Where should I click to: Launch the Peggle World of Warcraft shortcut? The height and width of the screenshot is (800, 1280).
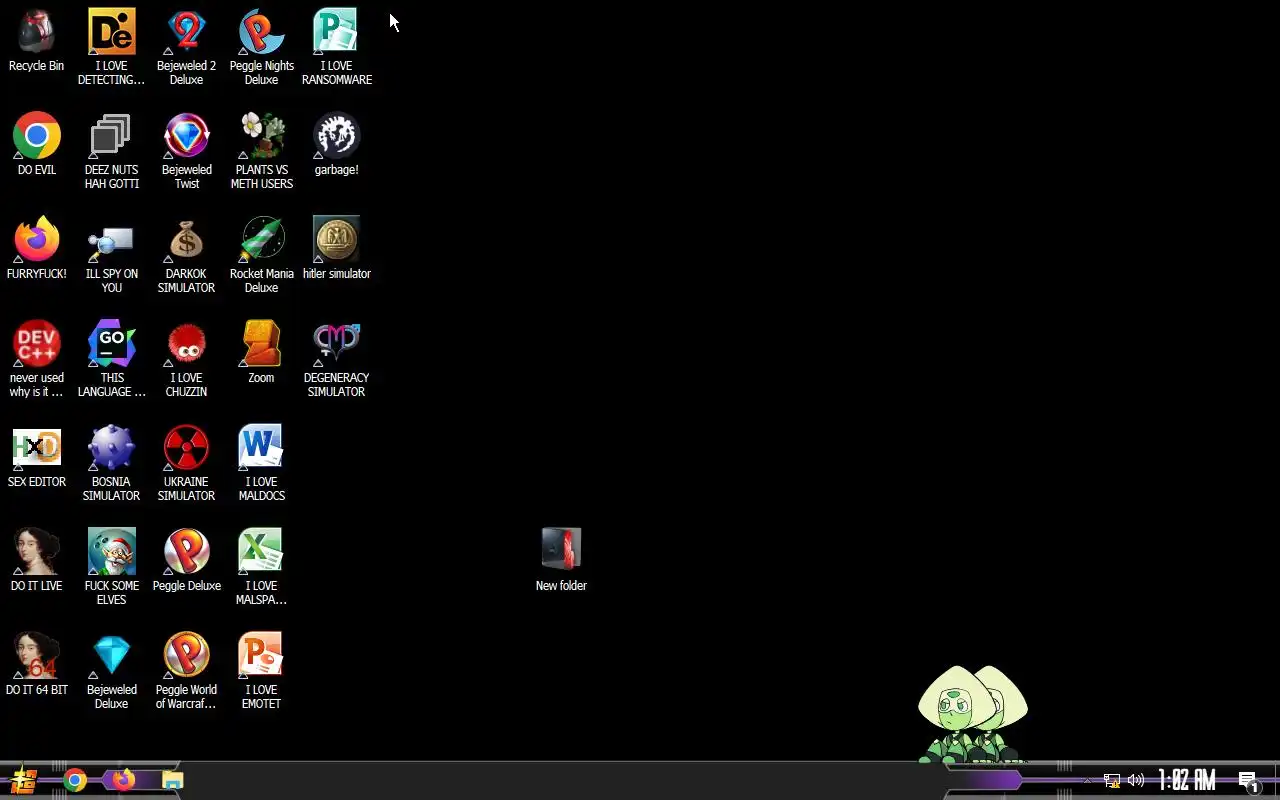click(186, 655)
